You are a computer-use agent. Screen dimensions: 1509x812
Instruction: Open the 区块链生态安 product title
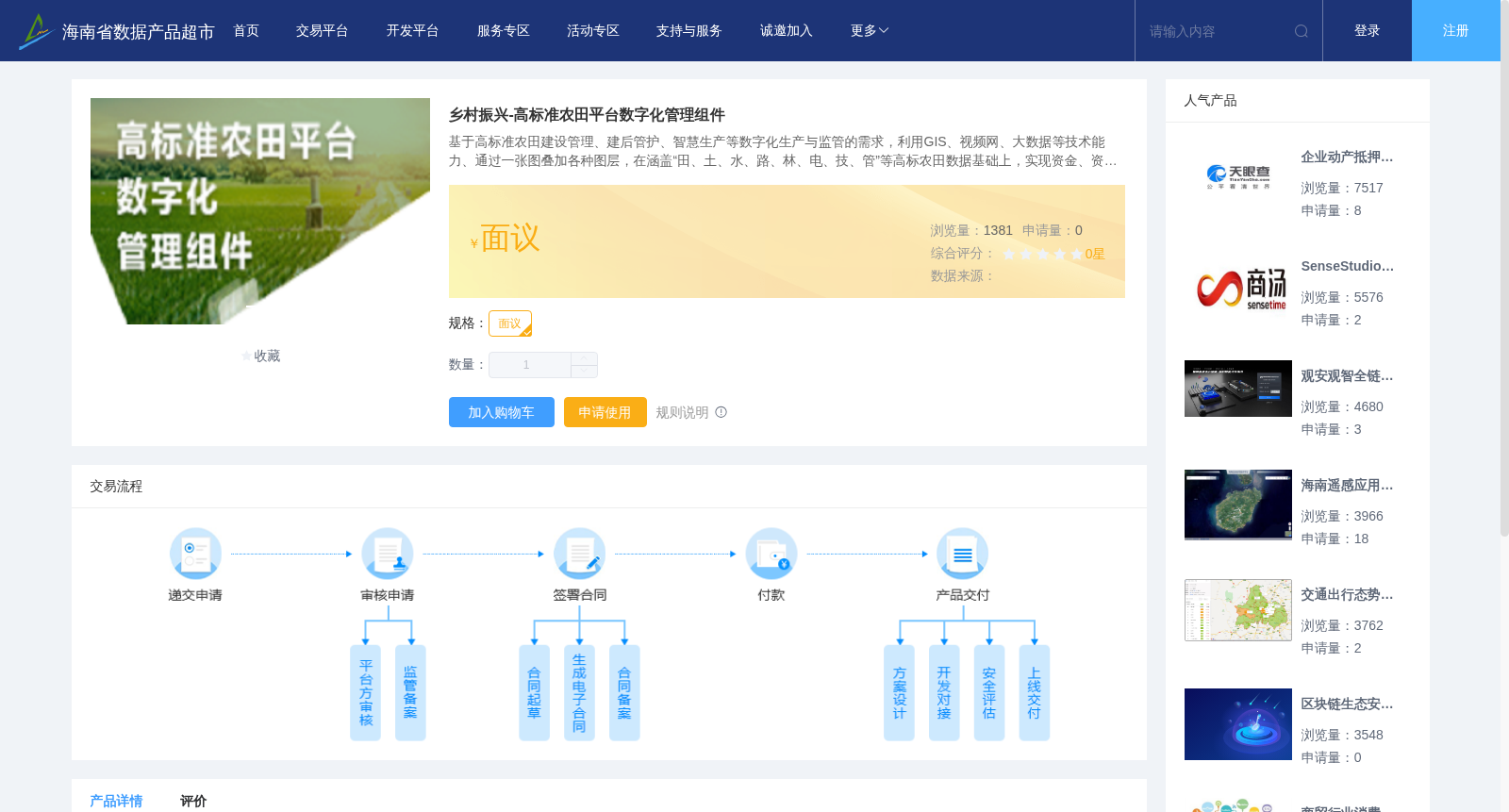click(1347, 704)
